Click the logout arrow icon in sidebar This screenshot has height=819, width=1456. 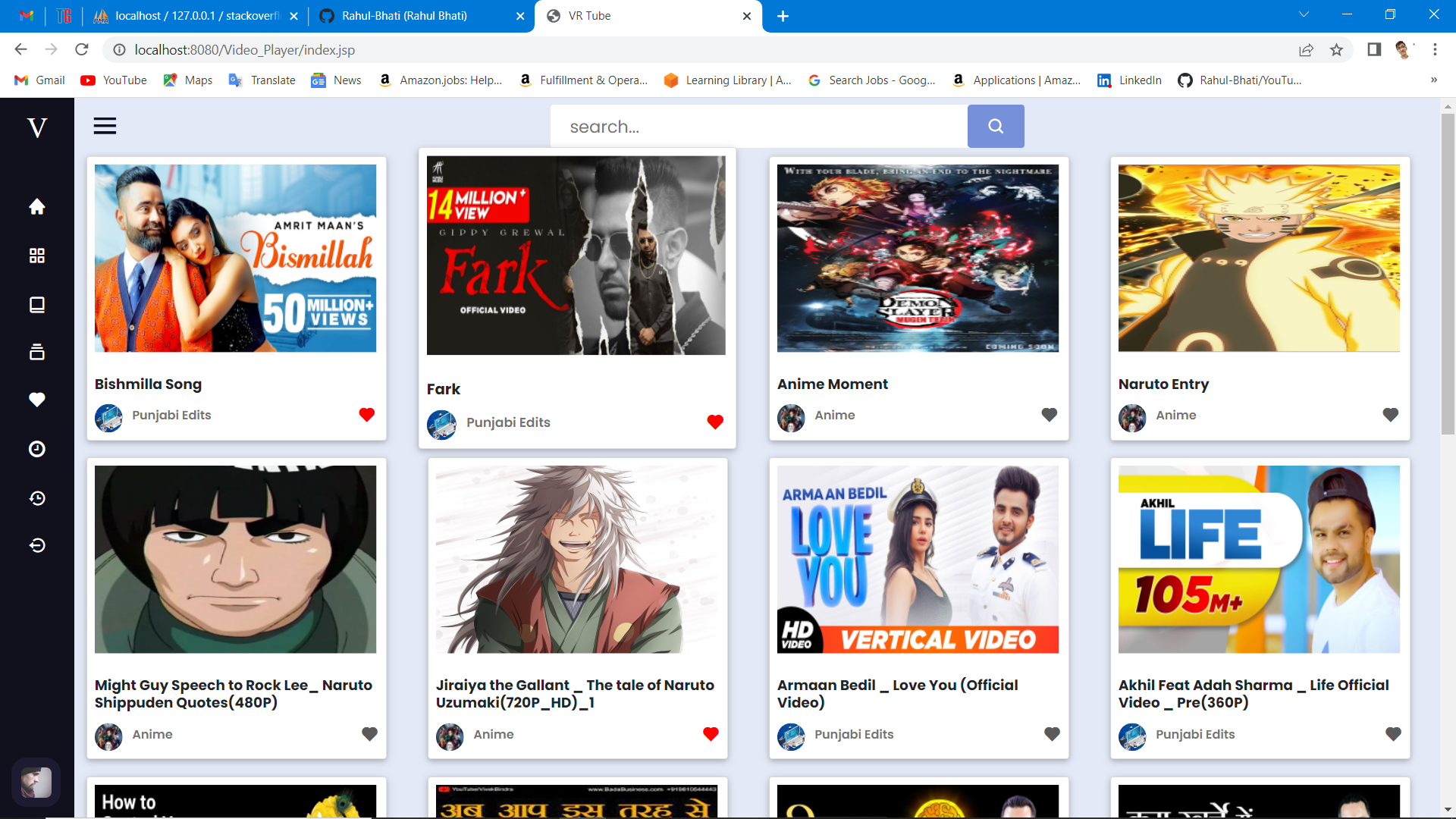(x=36, y=545)
